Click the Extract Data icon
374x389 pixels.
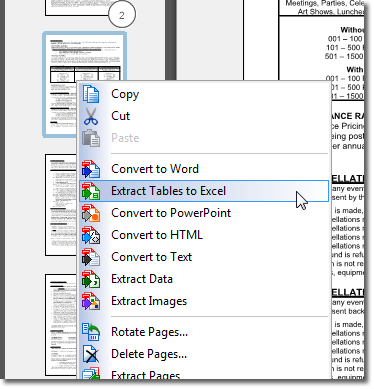coord(91,279)
